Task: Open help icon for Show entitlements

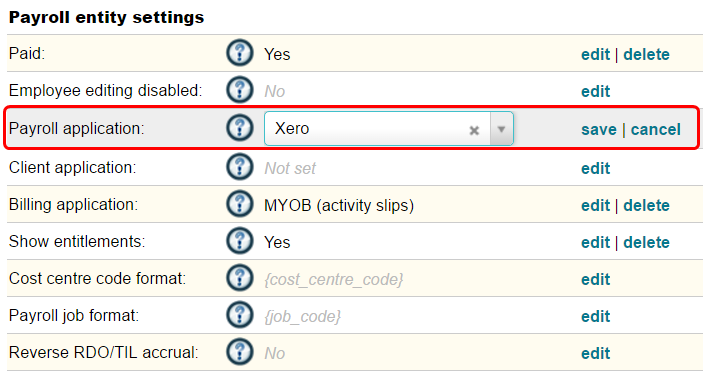Action: [240, 241]
